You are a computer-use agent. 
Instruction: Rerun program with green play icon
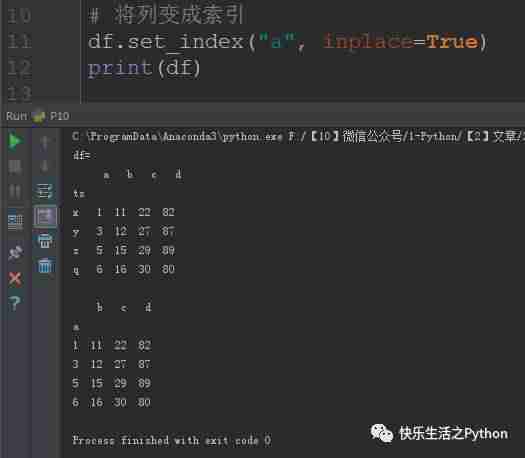(15, 141)
